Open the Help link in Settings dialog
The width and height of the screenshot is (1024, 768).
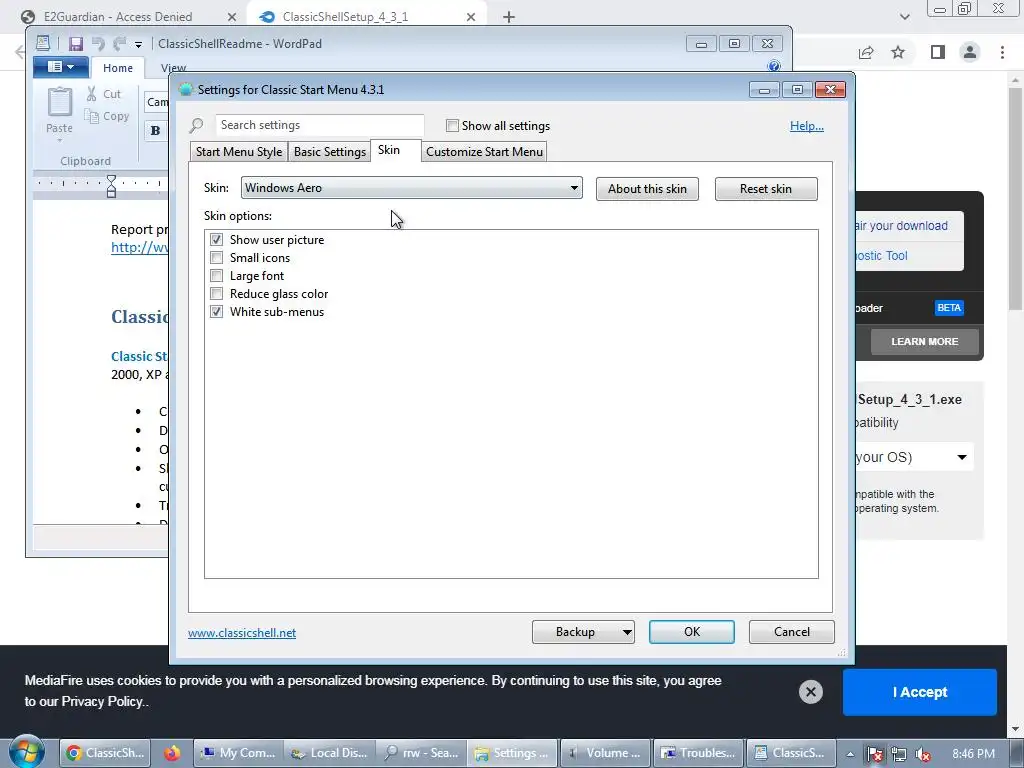(x=807, y=126)
